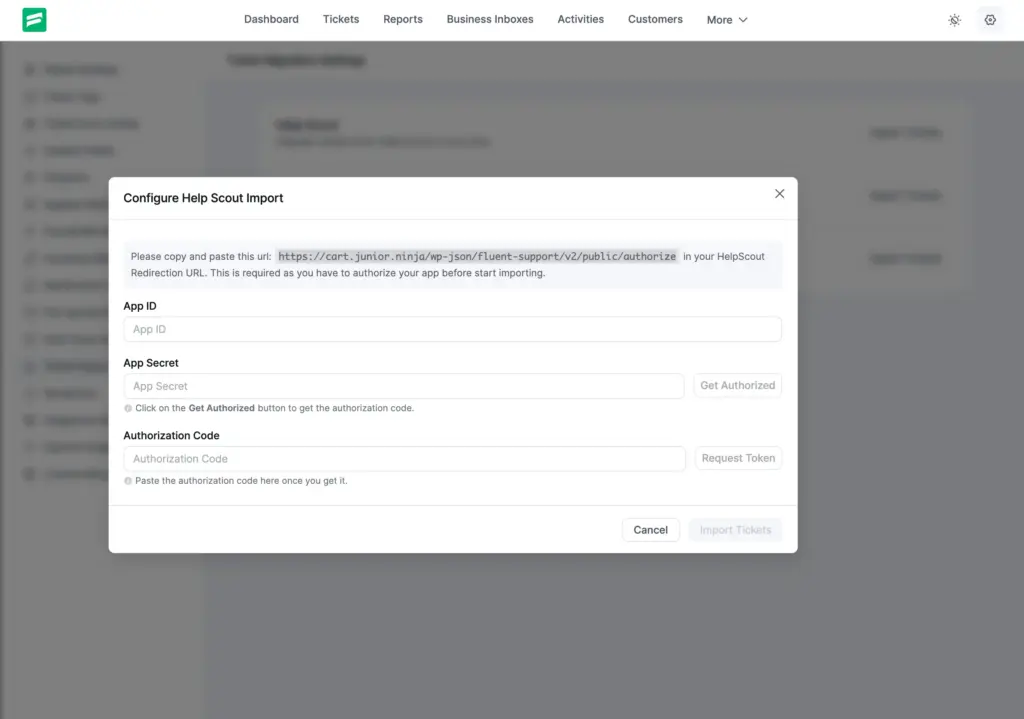Click the Request Token button
This screenshot has height=719, width=1024.
coord(738,458)
